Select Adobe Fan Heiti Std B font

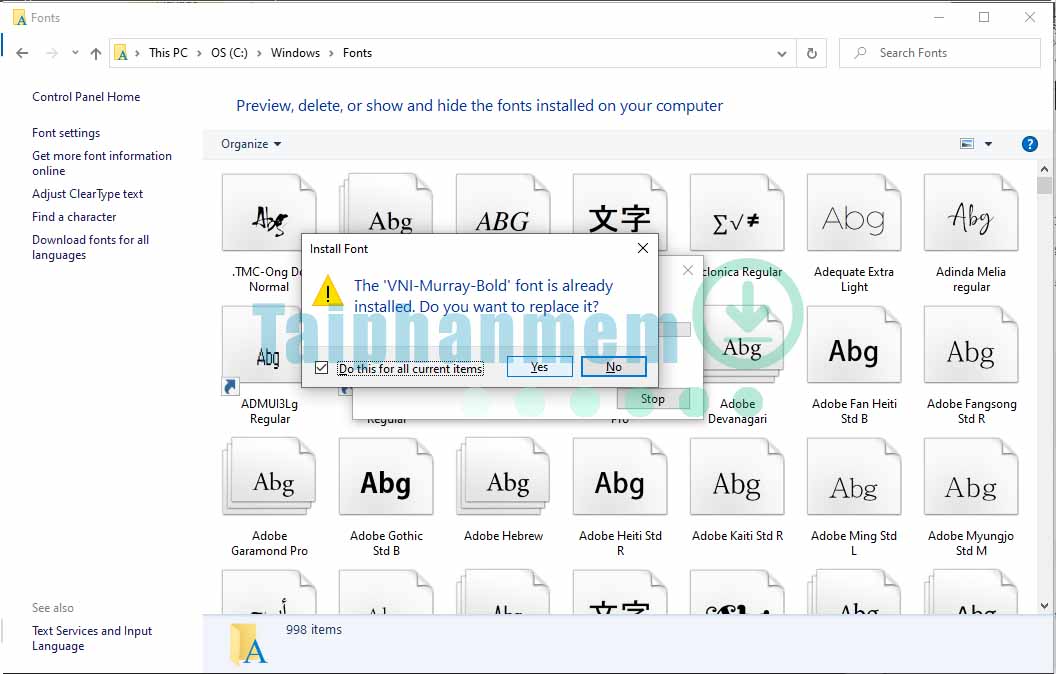click(854, 353)
